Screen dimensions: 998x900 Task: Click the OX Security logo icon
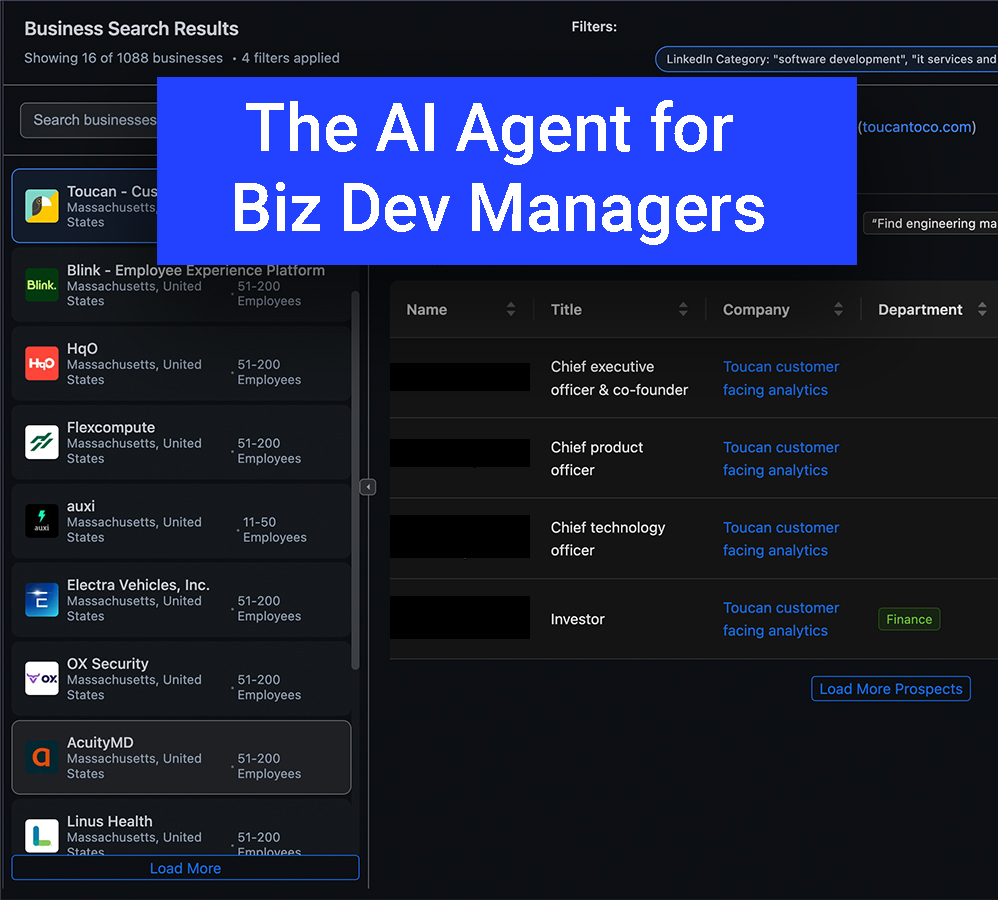[42, 679]
